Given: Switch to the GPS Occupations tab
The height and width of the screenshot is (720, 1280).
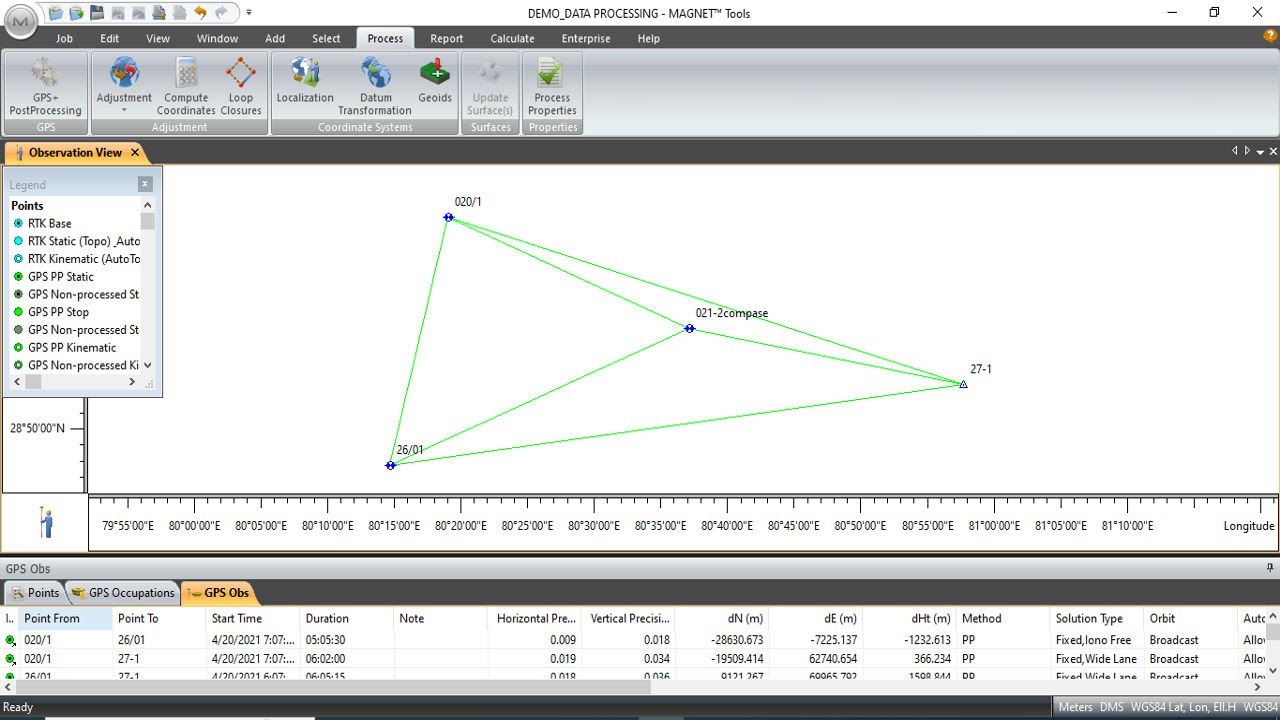Looking at the screenshot, I should point(123,593).
